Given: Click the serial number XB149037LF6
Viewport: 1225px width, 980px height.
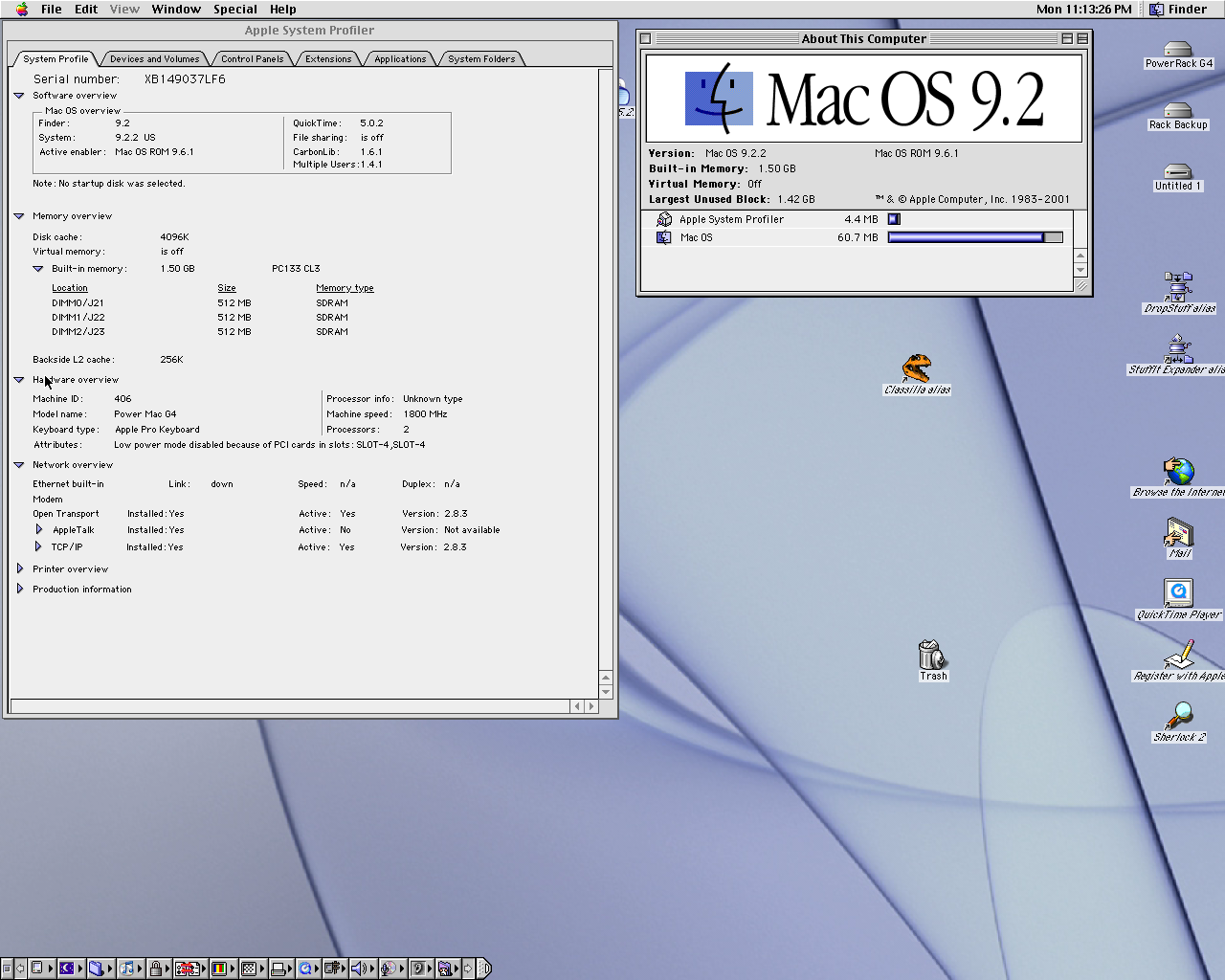Looking at the screenshot, I should coord(185,79).
